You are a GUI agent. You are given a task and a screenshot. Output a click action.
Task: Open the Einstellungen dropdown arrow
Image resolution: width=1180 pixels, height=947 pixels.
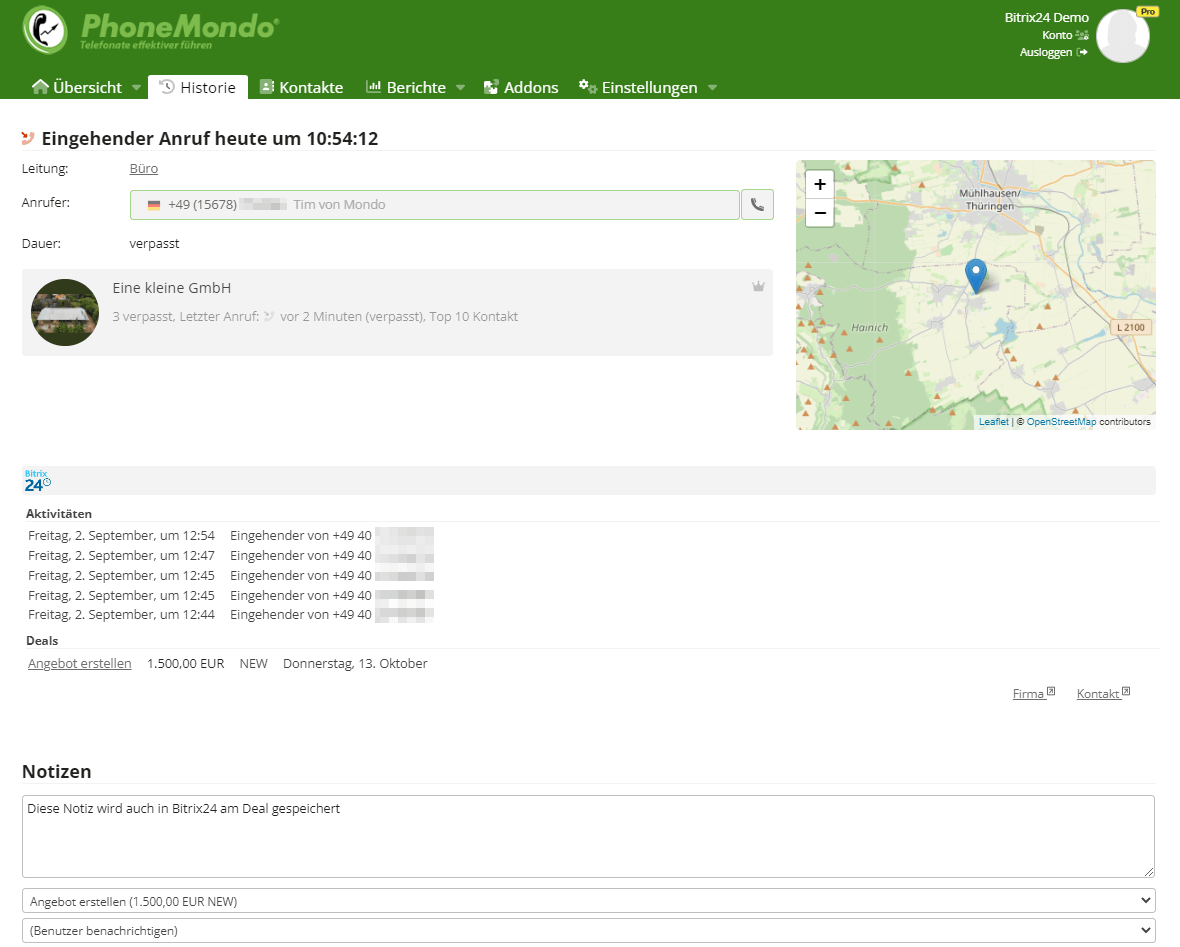click(x=712, y=88)
